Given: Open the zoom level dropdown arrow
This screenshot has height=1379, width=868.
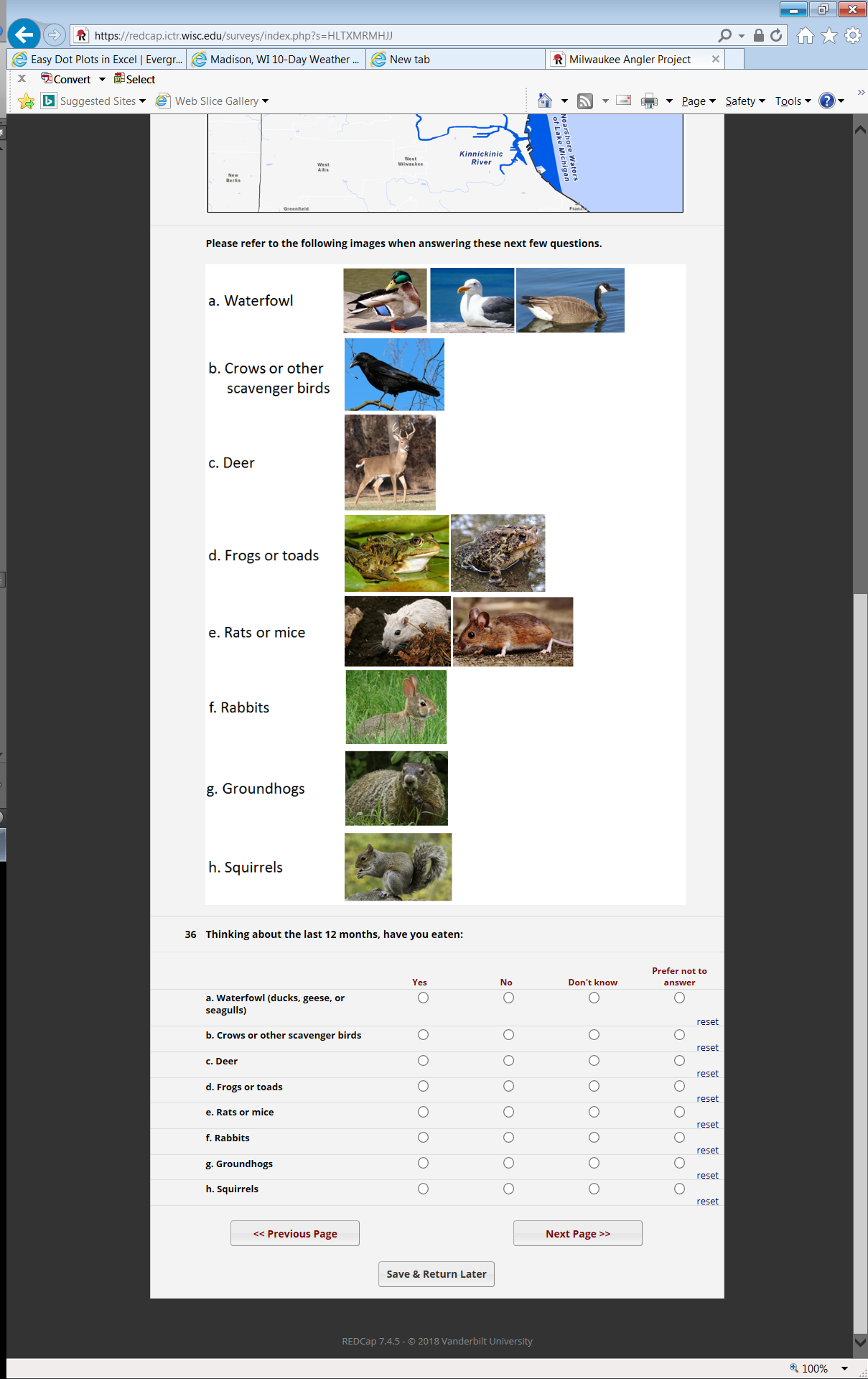Looking at the screenshot, I should tap(844, 1368).
